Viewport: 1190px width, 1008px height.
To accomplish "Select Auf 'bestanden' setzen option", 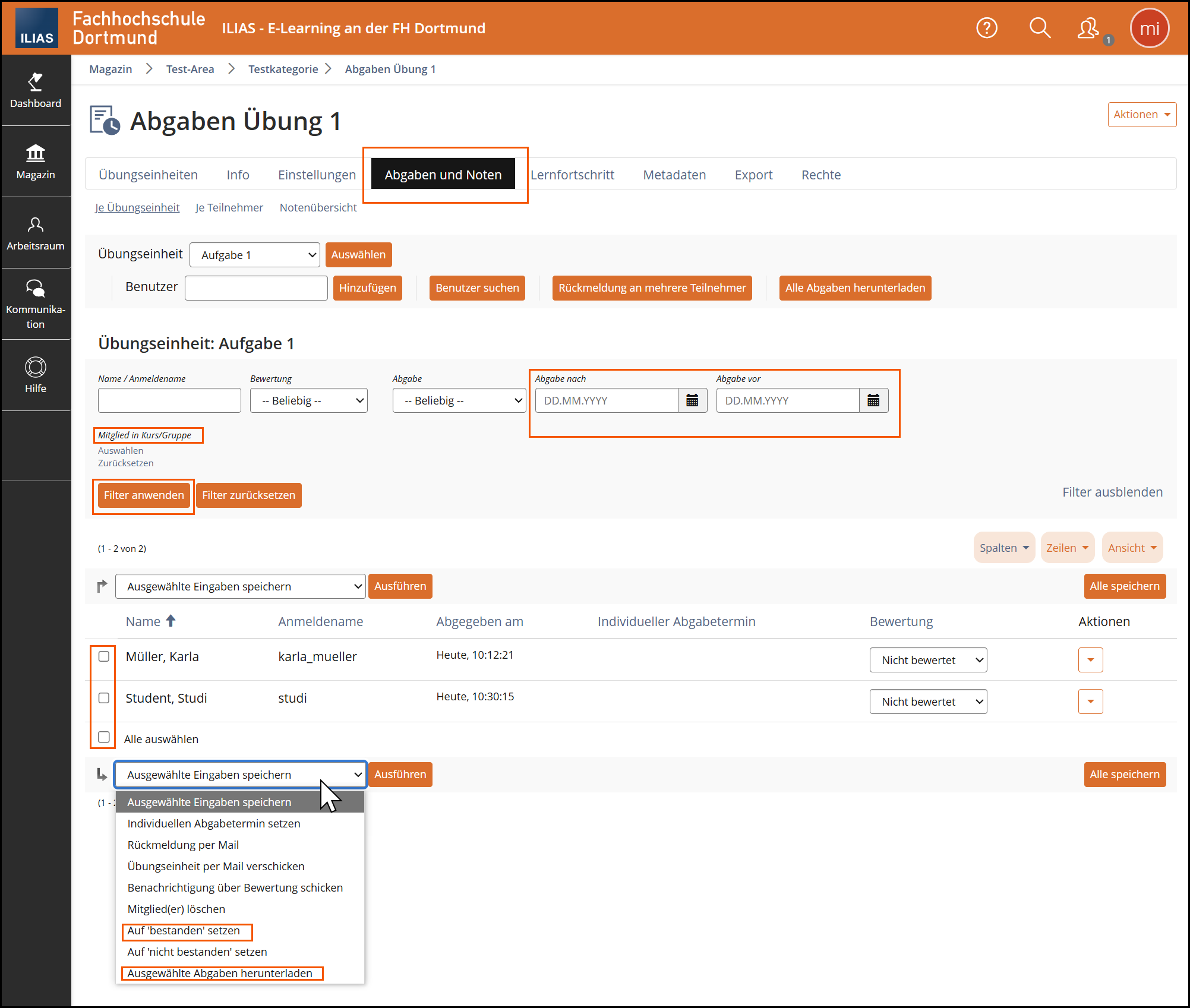I will pyautogui.click(x=184, y=931).
